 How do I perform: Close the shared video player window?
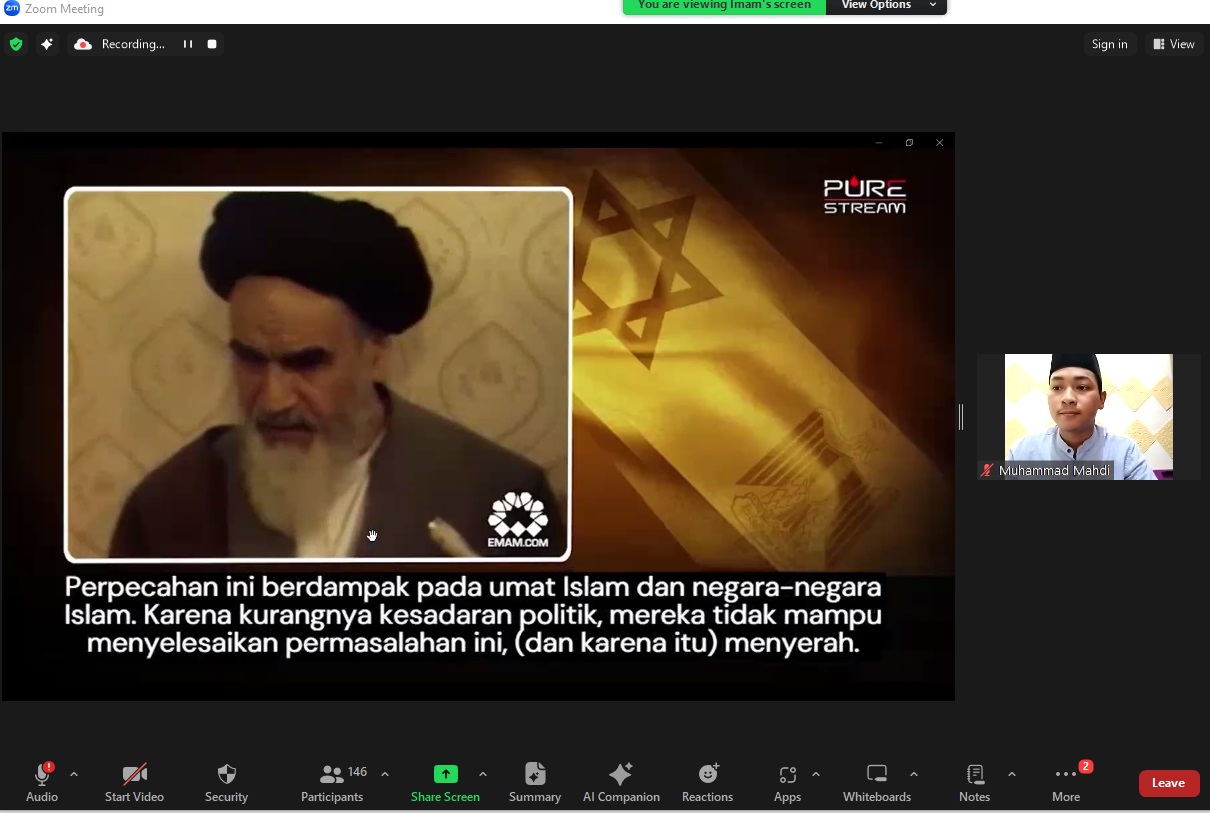click(939, 143)
